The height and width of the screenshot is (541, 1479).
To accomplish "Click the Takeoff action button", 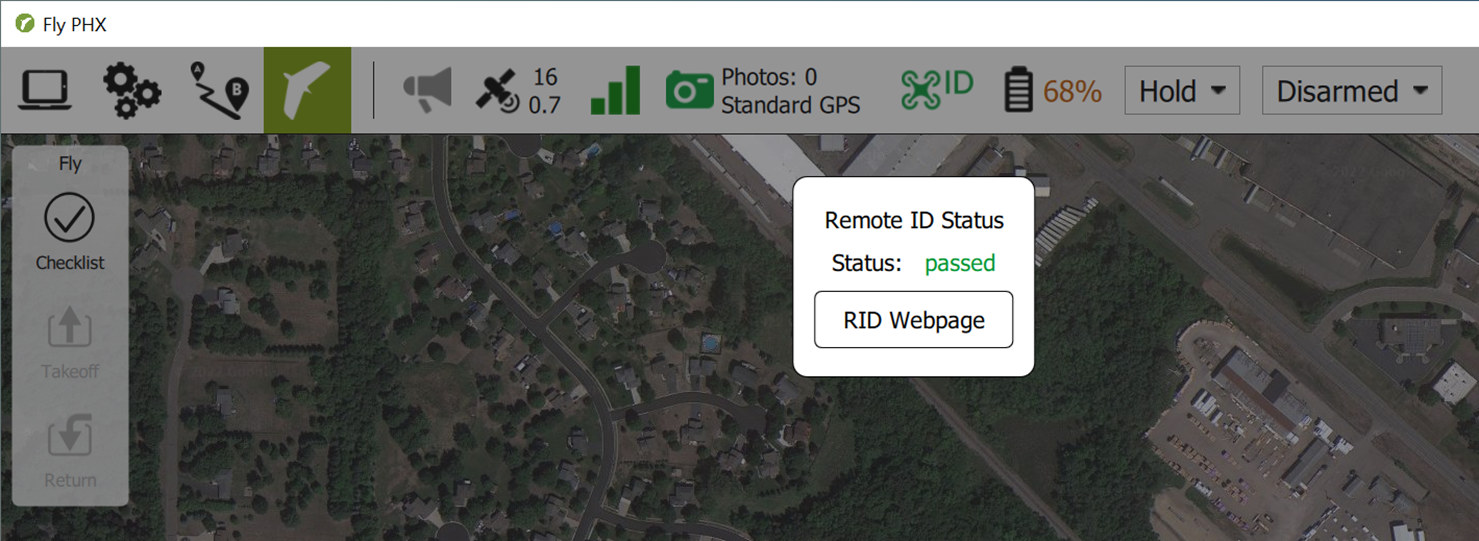I will [x=70, y=343].
